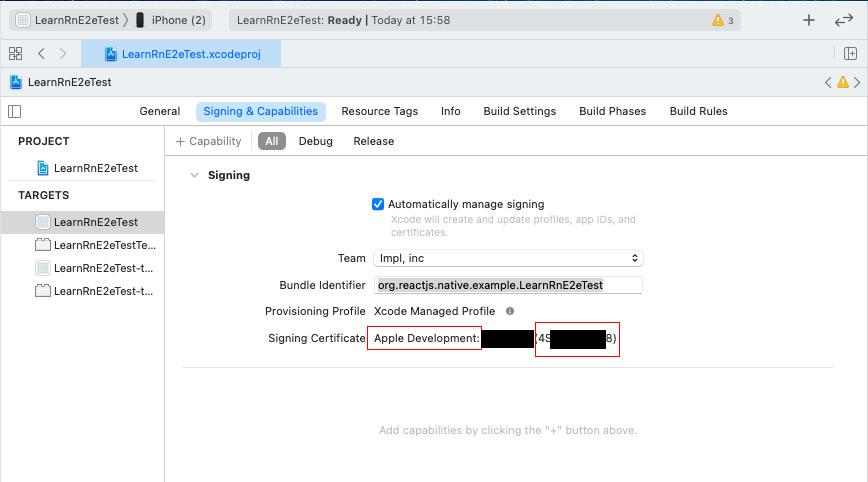
Task: Toggle the project and targets list sidebar icon
Action: [x=15, y=111]
